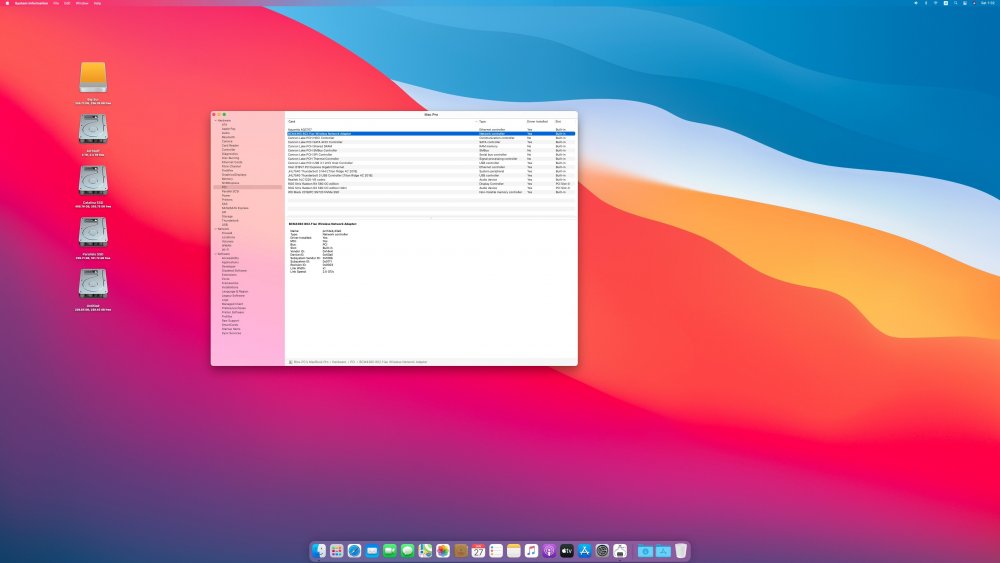Launch Safari from the Dock
Image resolution: width=1000 pixels, height=563 pixels.
(x=354, y=550)
